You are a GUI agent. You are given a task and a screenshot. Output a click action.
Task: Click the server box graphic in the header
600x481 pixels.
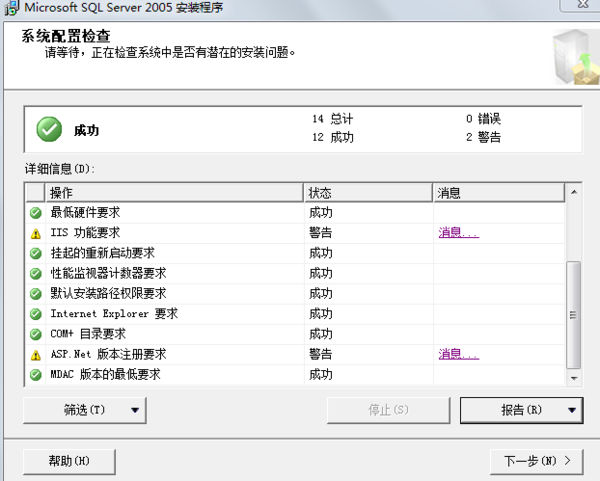[576, 57]
